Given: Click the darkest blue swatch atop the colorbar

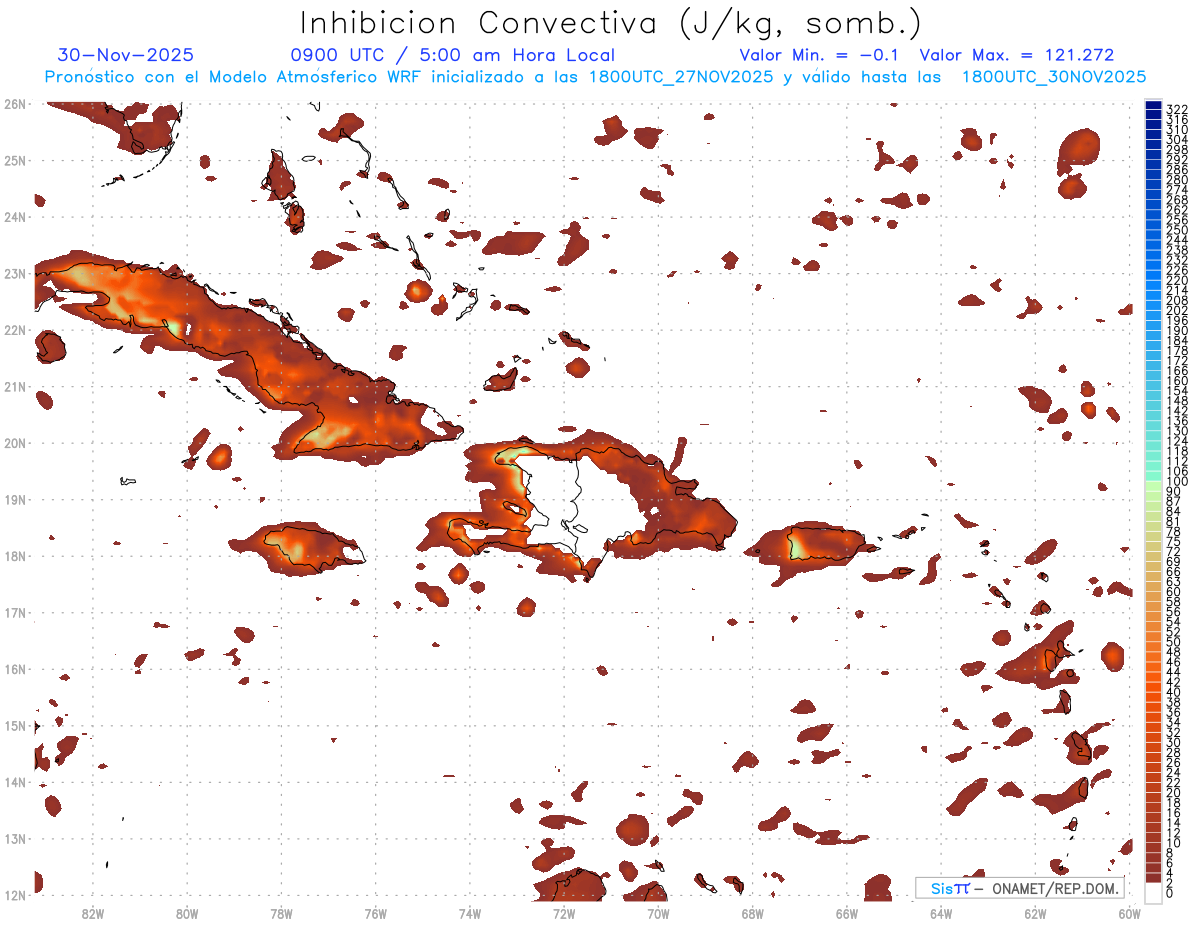Looking at the screenshot, I should pos(1153,105).
